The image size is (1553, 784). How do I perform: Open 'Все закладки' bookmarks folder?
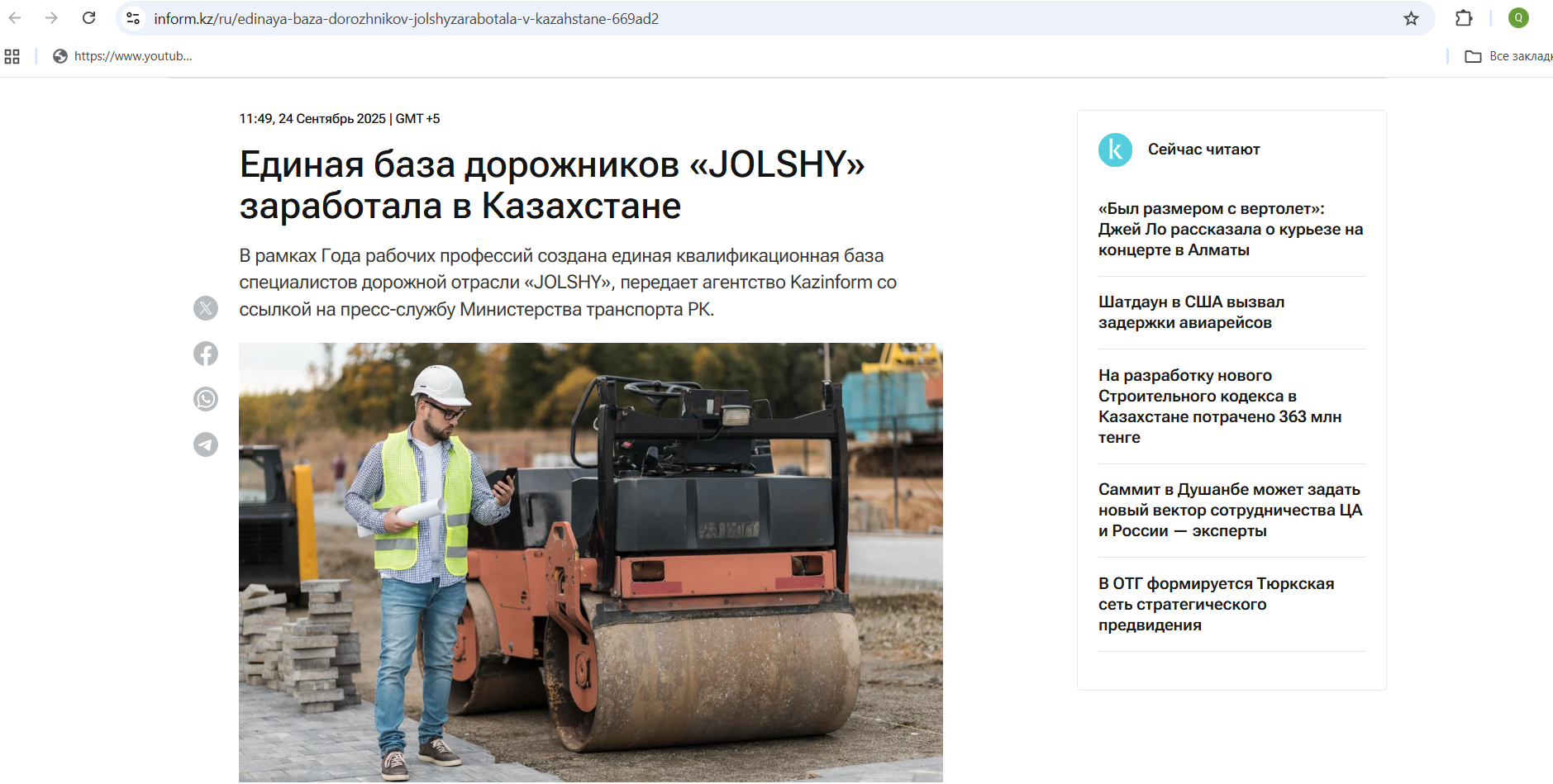coord(1508,56)
